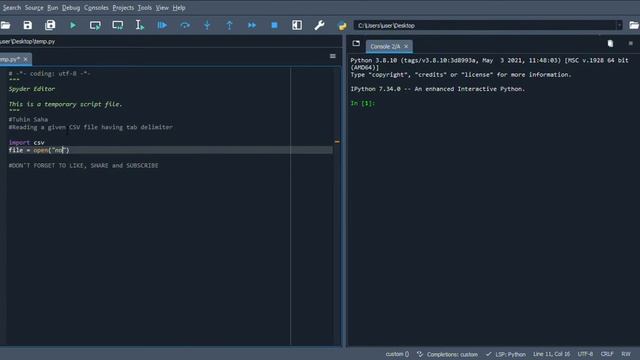Maximize the current pane

297,25
